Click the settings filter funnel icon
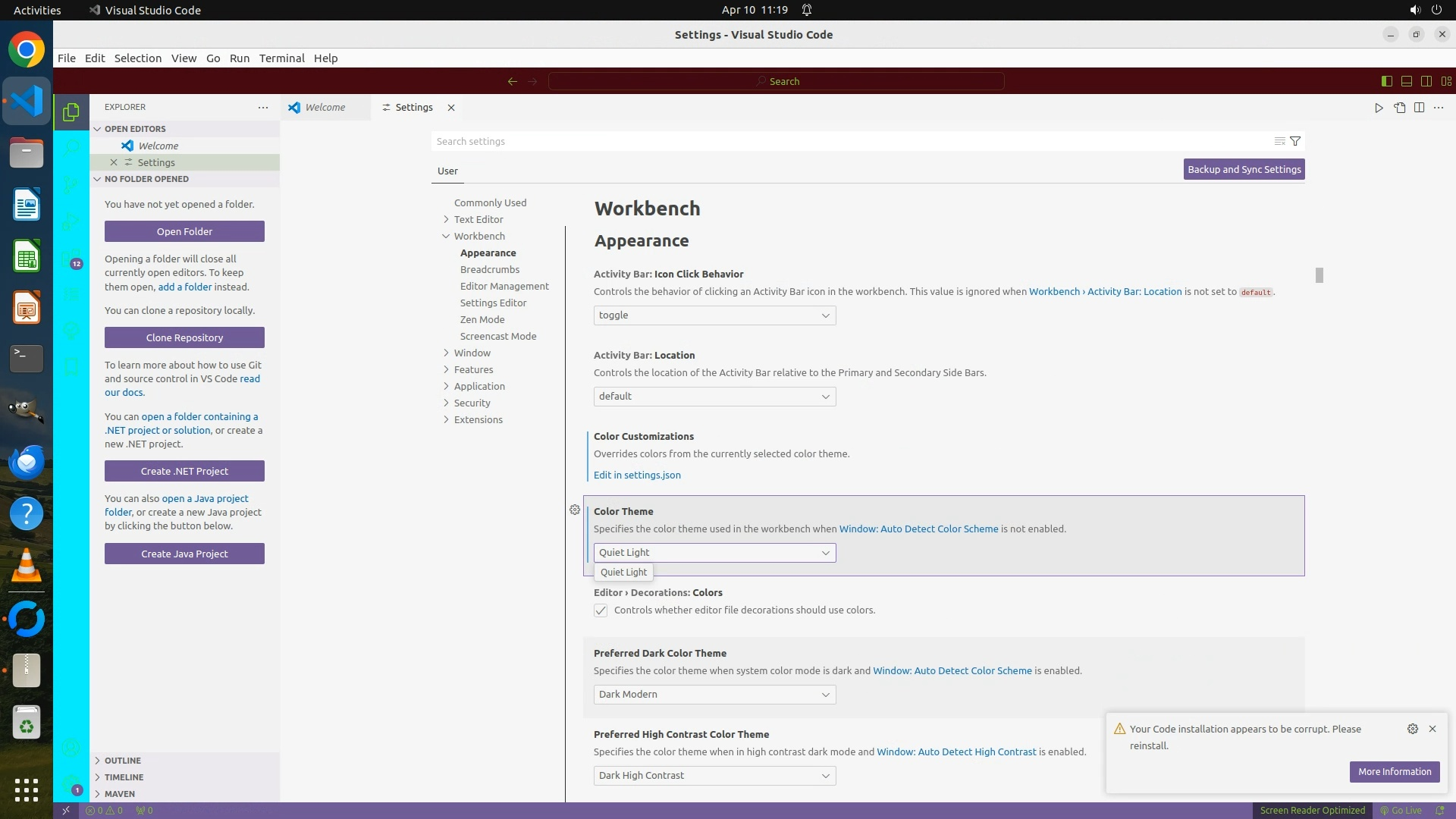 click(1295, 141)
